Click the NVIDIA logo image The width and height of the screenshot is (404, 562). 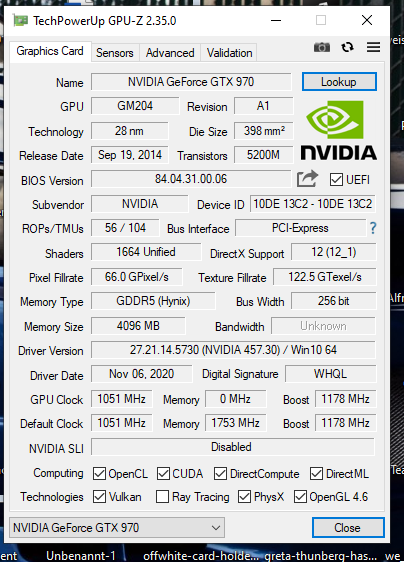coord(338,130)
